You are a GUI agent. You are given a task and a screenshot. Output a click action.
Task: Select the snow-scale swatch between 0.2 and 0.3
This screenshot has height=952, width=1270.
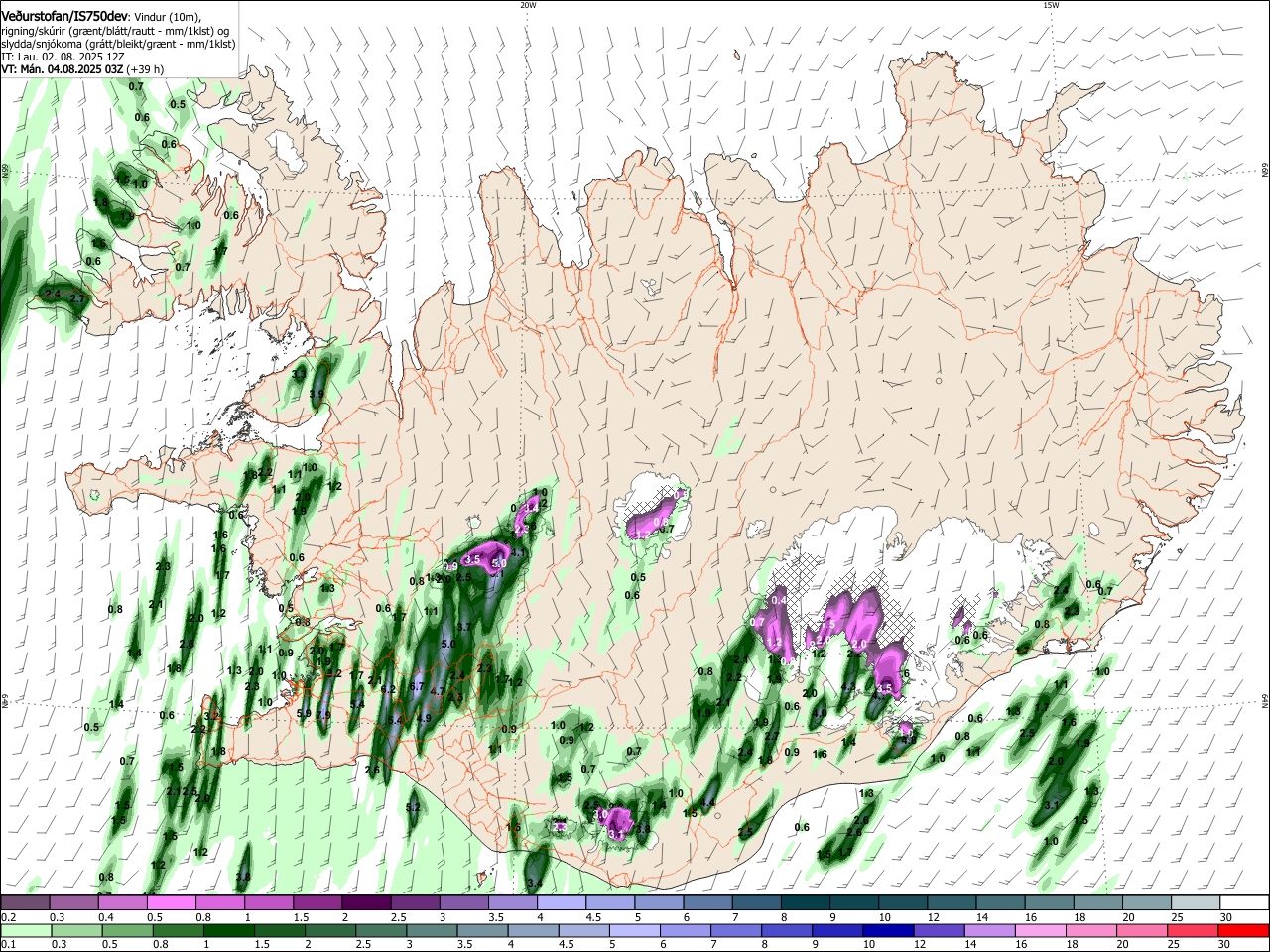tap(26, 903)
